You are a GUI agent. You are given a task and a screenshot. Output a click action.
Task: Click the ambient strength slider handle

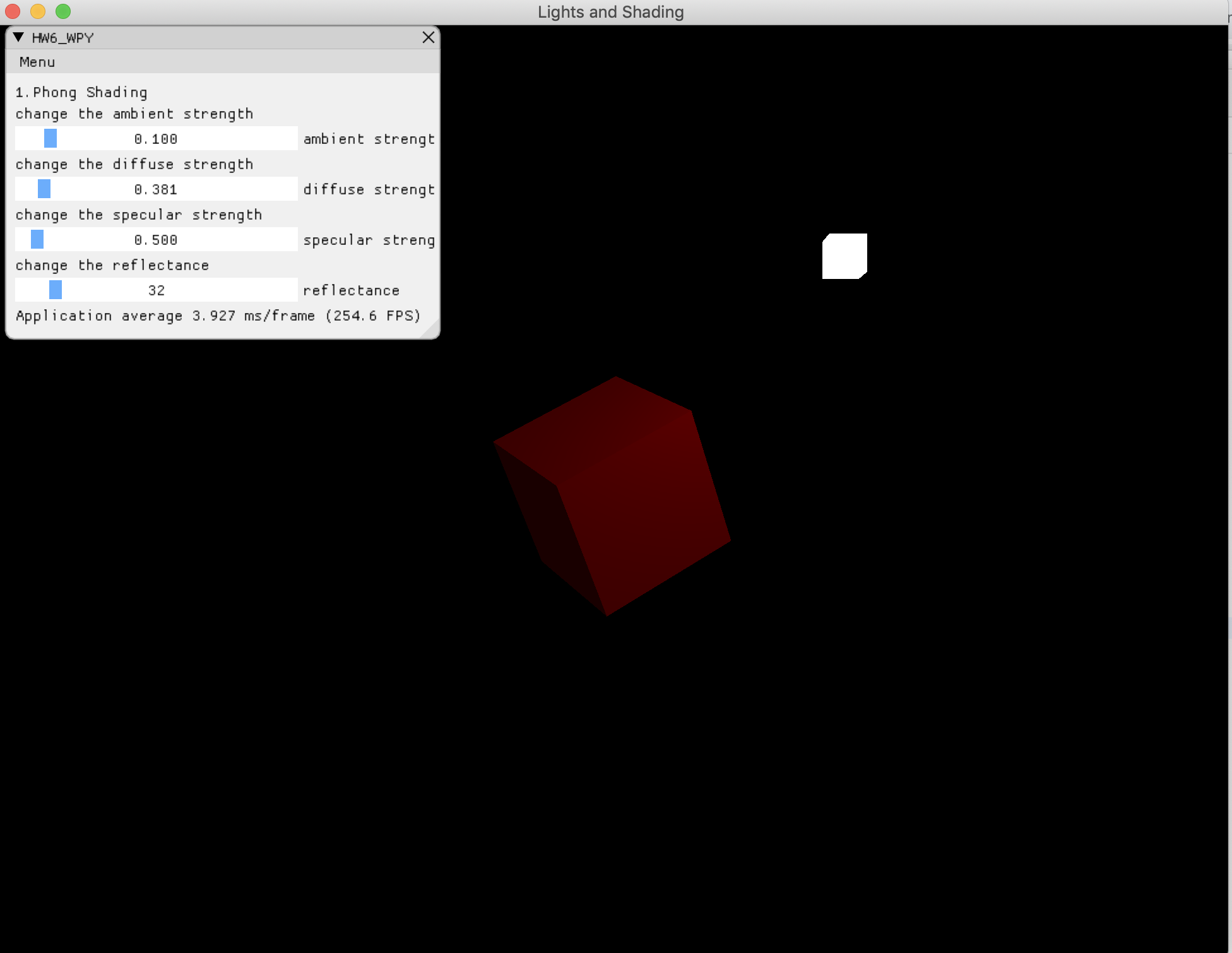(x=50, y=138)
